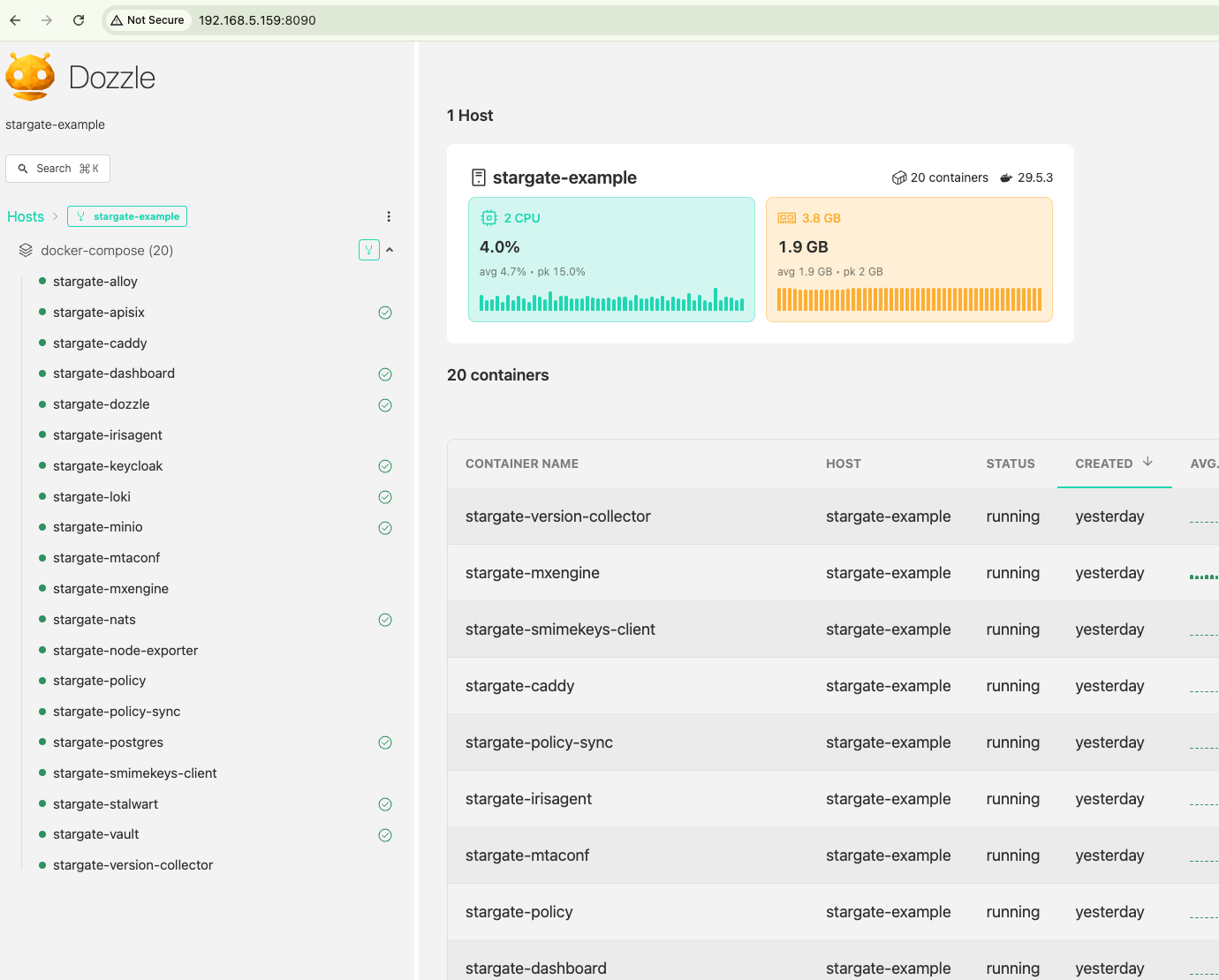This screenshot has height=980, width=1219.
Task: Open the Hosts link in the sidebar
Action: click(x=26, y=216)
